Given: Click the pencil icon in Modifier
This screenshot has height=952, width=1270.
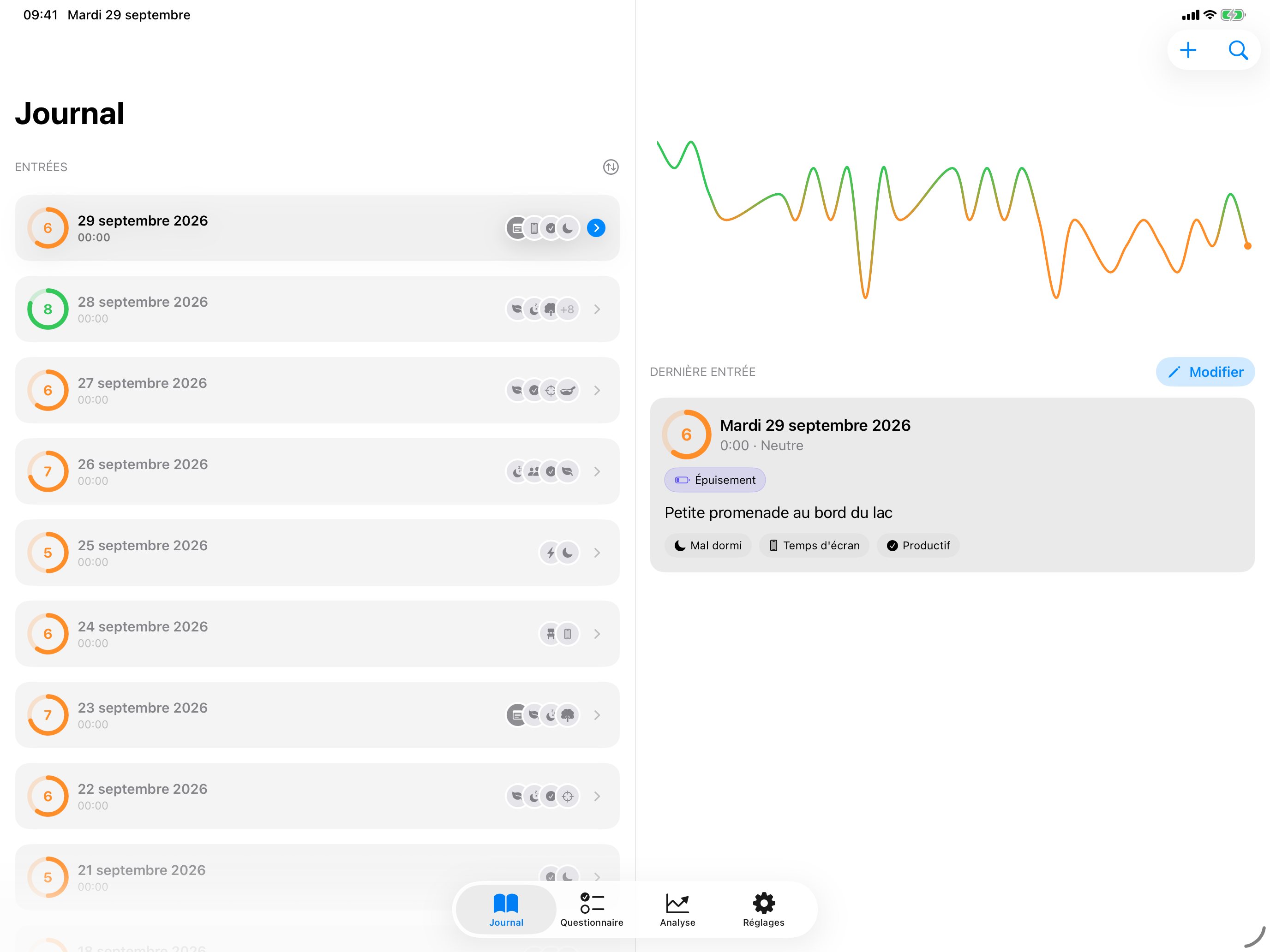Looking at the screenshot, I should 1174,372.
